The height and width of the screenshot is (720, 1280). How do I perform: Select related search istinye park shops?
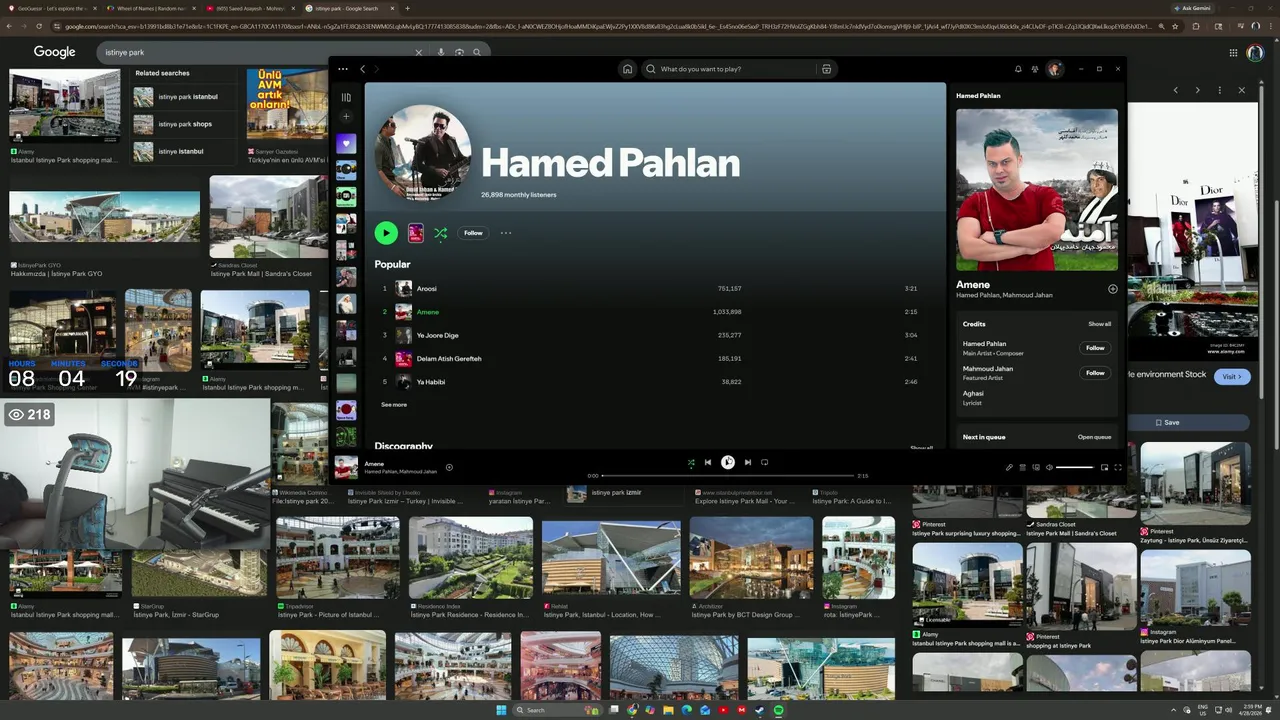click(185, 124)
